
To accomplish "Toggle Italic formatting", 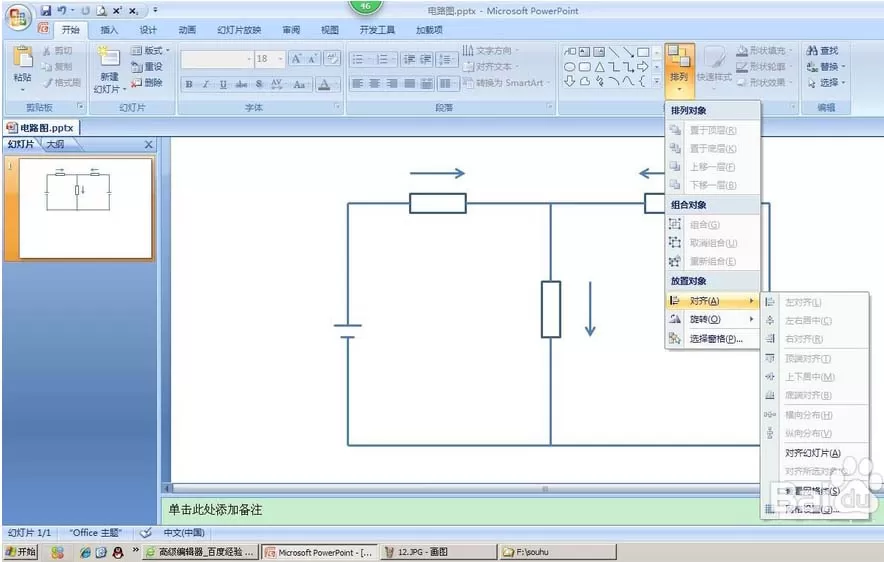I will tap(206, 84).
